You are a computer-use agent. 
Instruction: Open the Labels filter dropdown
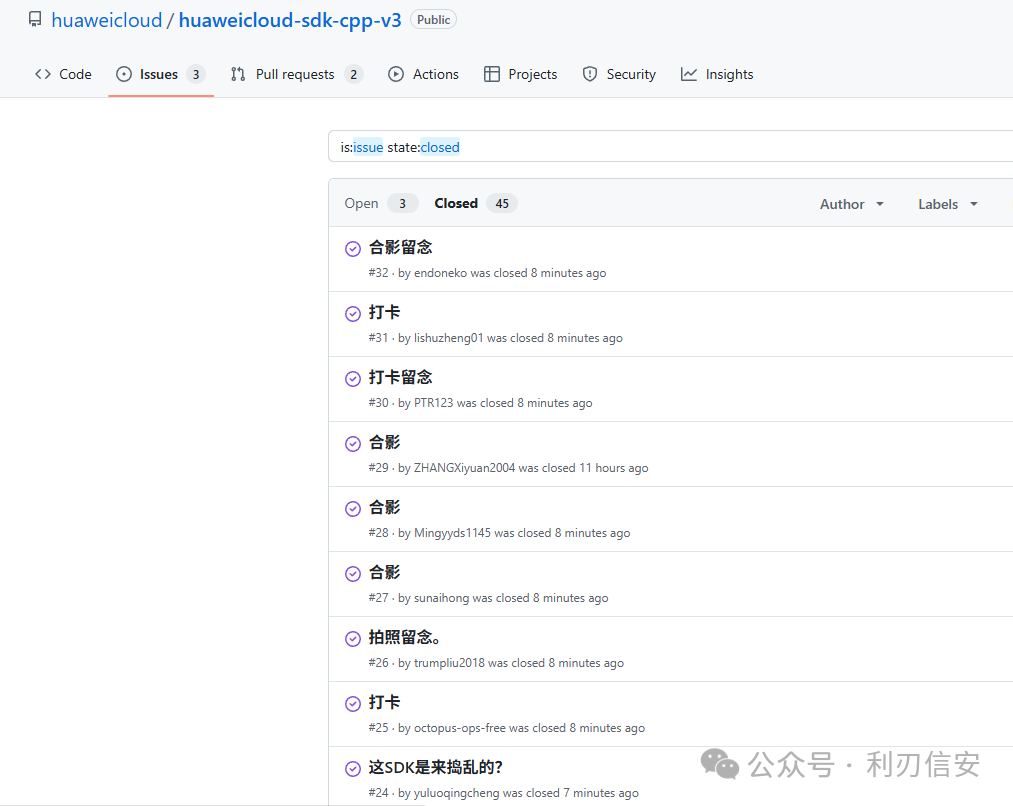(948, 204)
